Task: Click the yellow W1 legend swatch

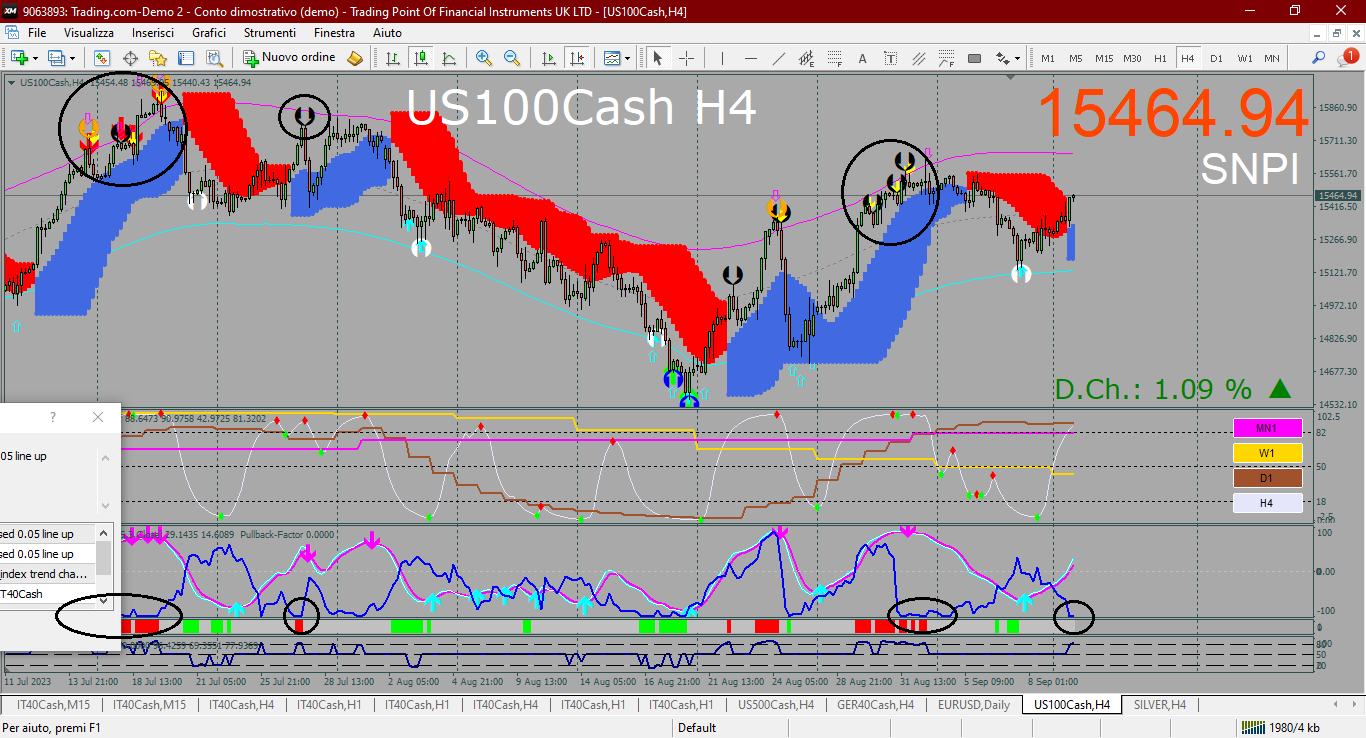Action: click(1267, 453)
